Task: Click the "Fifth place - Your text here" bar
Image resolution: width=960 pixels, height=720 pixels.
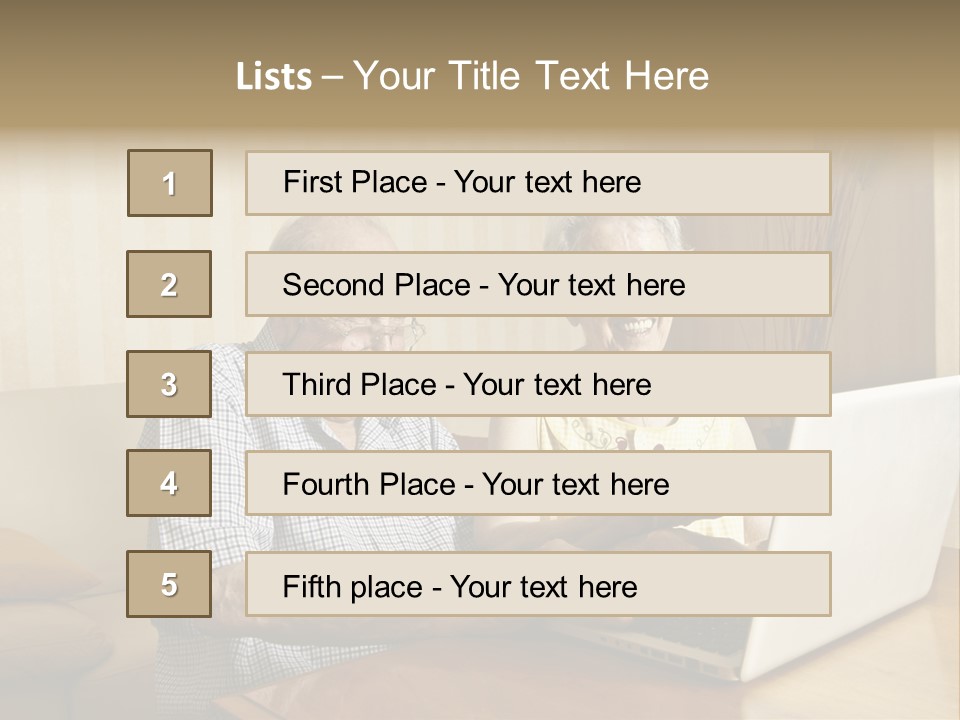Action: pyautogui.click(x=538, y=585)
